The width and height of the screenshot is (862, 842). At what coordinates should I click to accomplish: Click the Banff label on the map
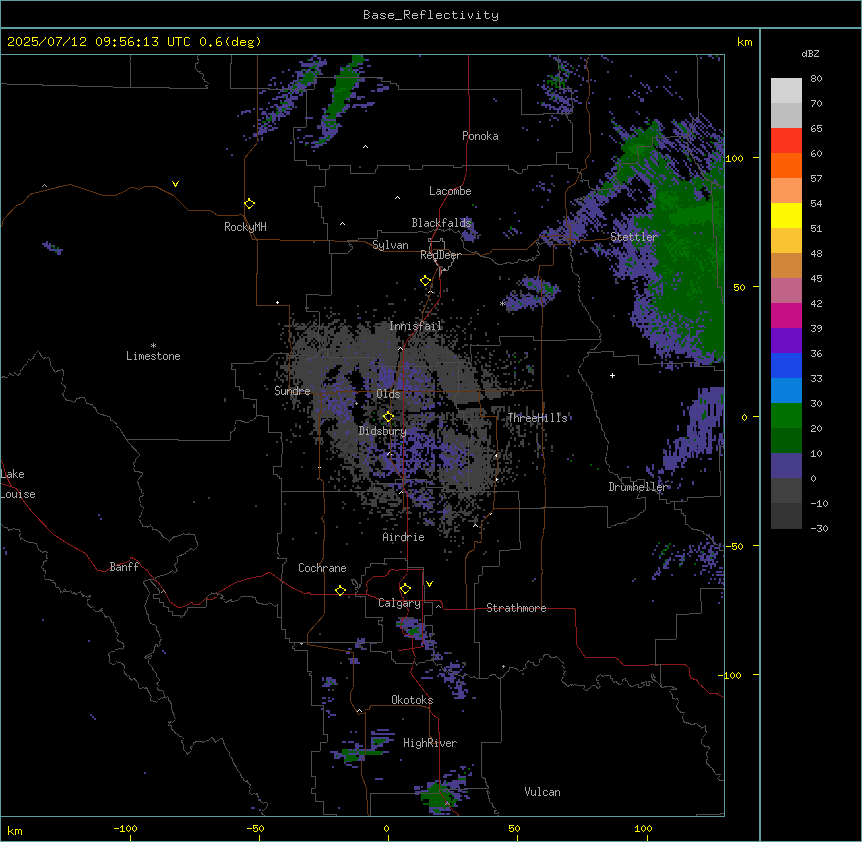pyautogui.click(x=124, y=567)
